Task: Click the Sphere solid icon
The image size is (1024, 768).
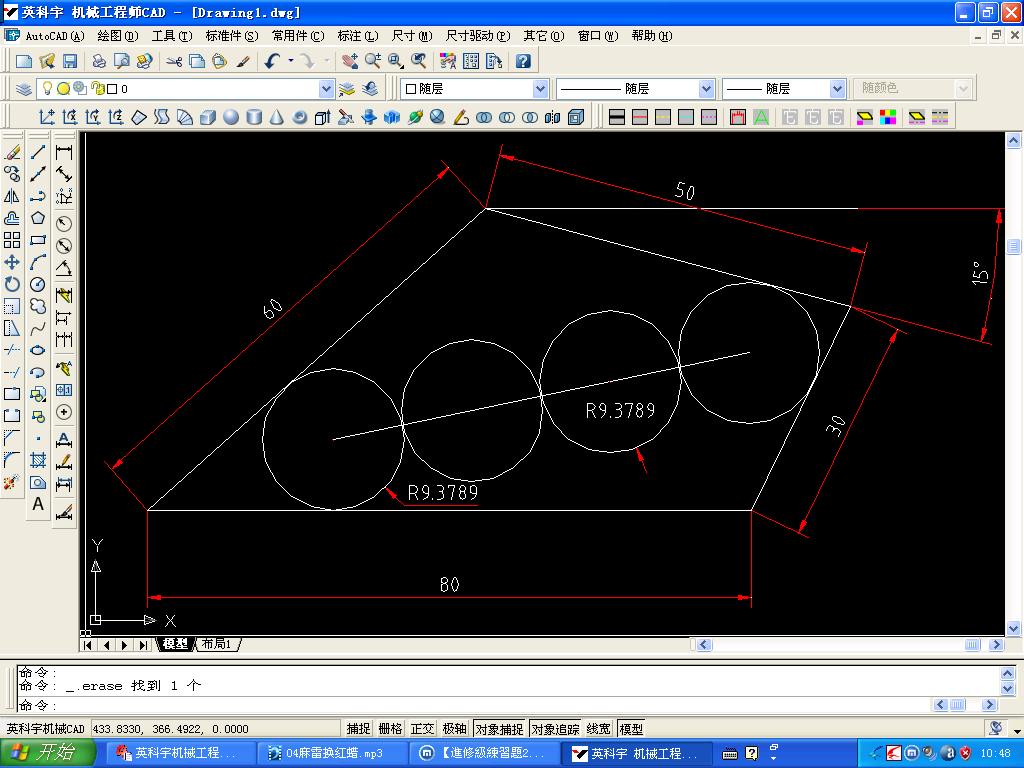Action: (231, 117)
